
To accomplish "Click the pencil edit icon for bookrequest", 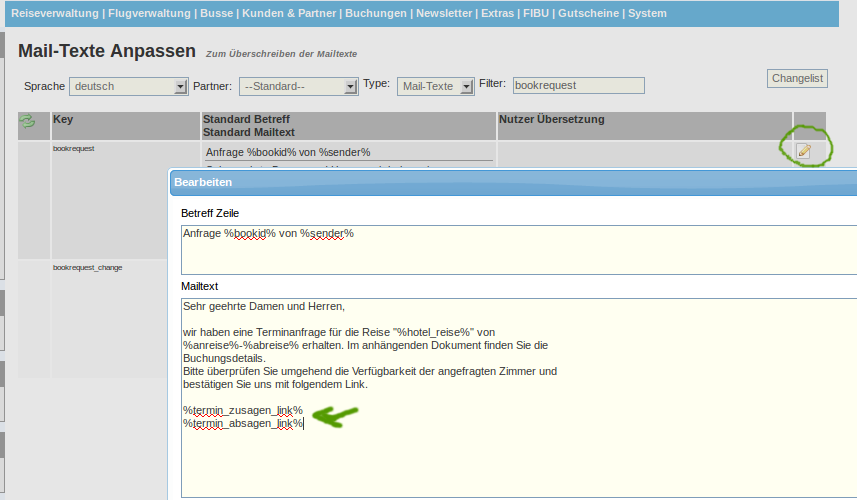I will (x=803, y=150).
